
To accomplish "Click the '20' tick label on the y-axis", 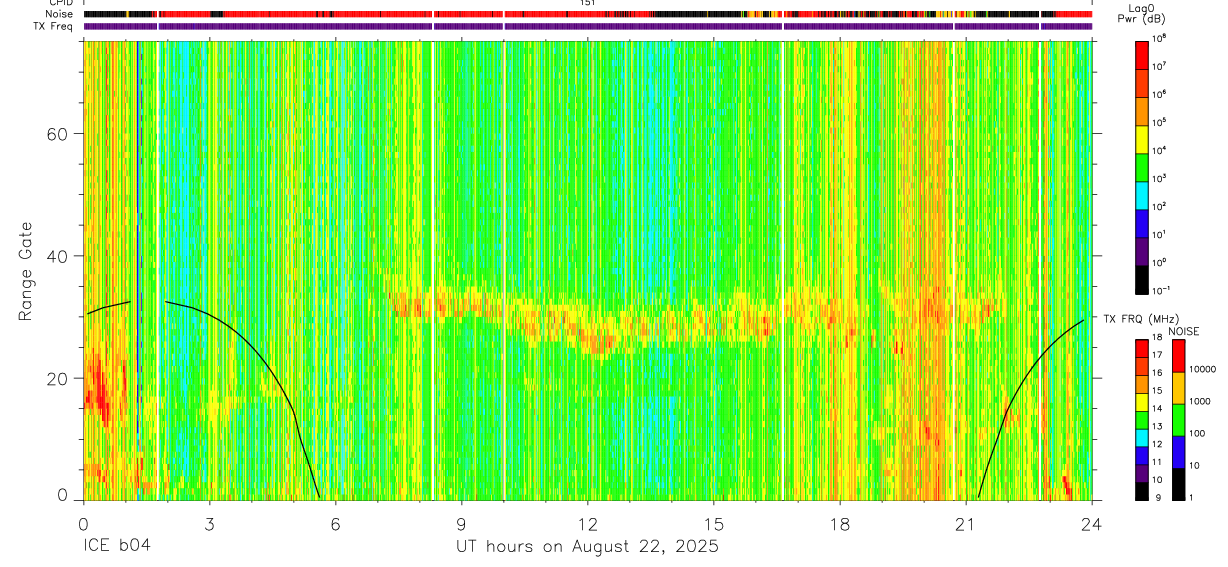I will pyautogui.click(x=57, y=378).
